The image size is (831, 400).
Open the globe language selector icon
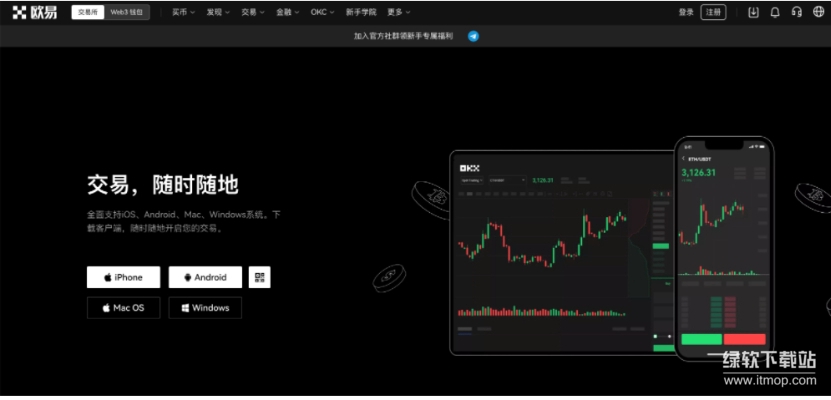817,12
